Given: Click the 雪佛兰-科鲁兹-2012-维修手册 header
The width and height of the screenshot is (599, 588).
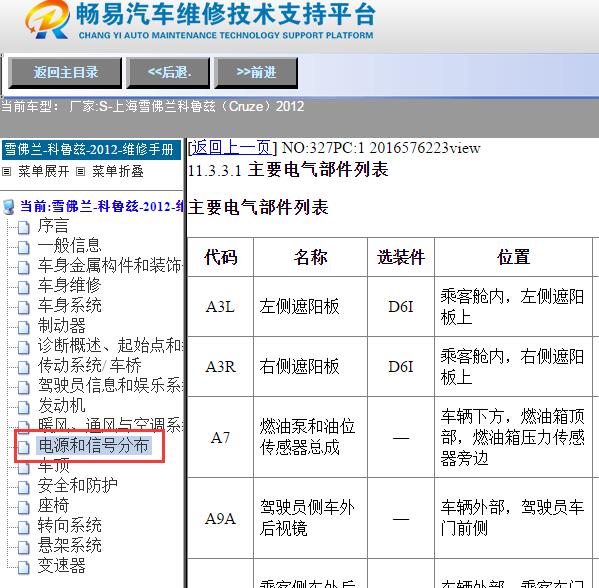Looking at the screenshot, I should [x=91, y=149].
